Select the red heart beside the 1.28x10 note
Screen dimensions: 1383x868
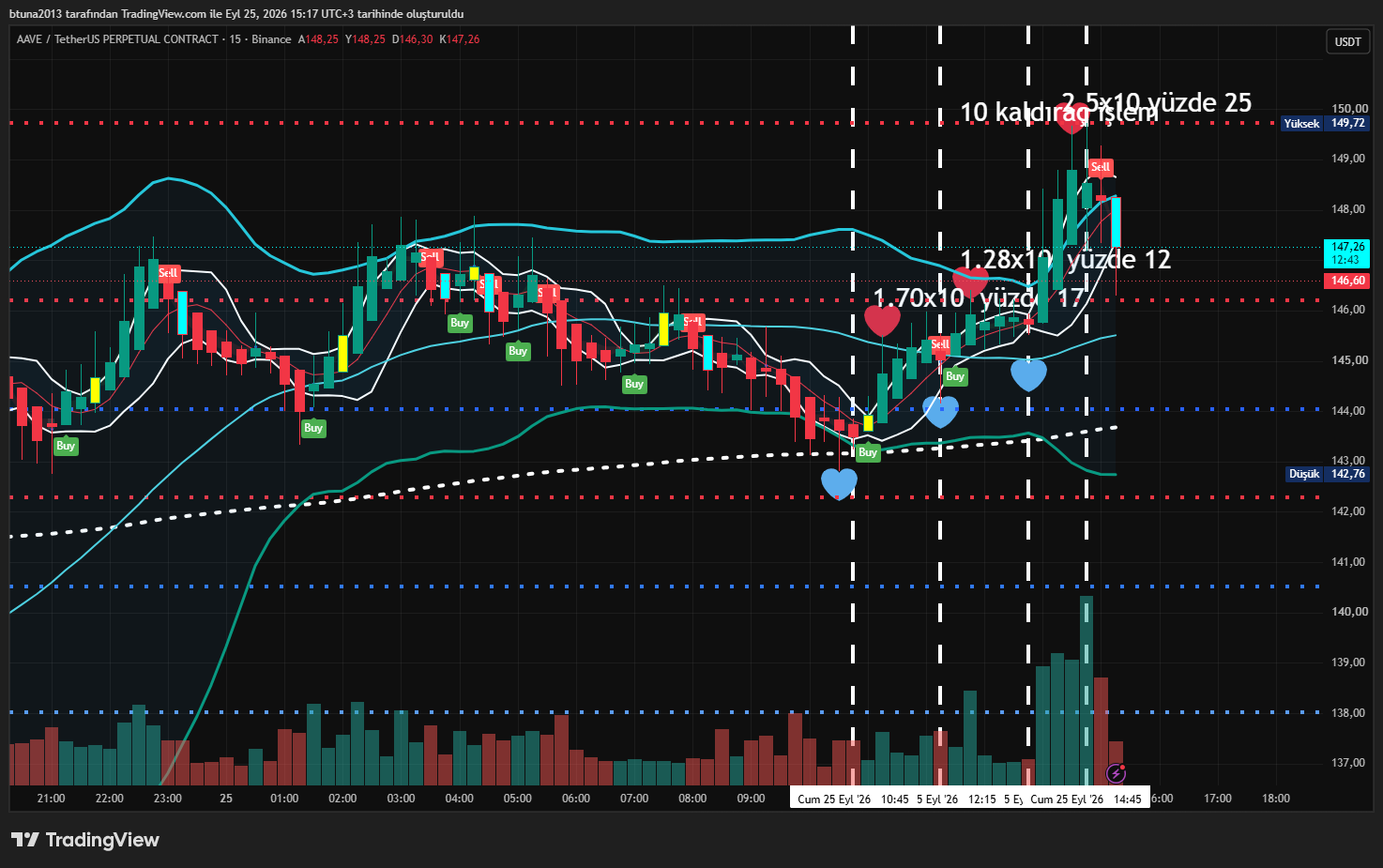[x=970, y=281]
